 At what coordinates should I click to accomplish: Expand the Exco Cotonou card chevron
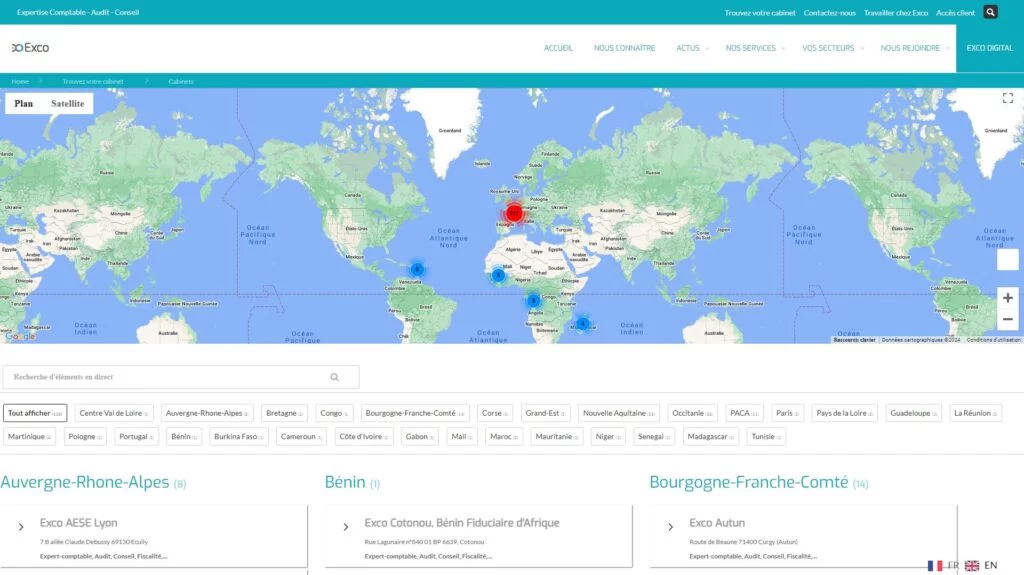pos(345,527)
